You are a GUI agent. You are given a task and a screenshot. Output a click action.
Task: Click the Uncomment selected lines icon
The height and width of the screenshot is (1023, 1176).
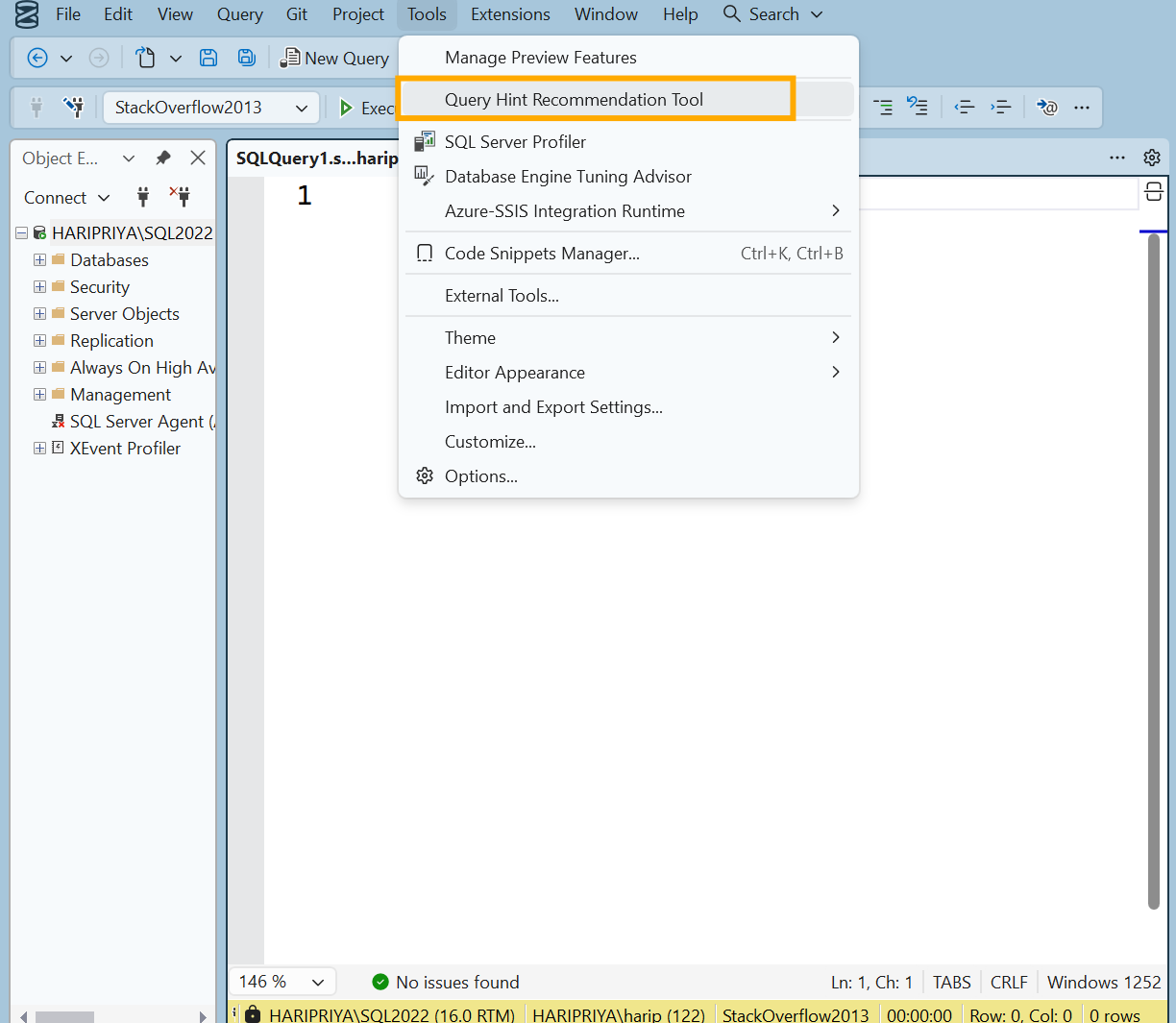click(918, 107)
